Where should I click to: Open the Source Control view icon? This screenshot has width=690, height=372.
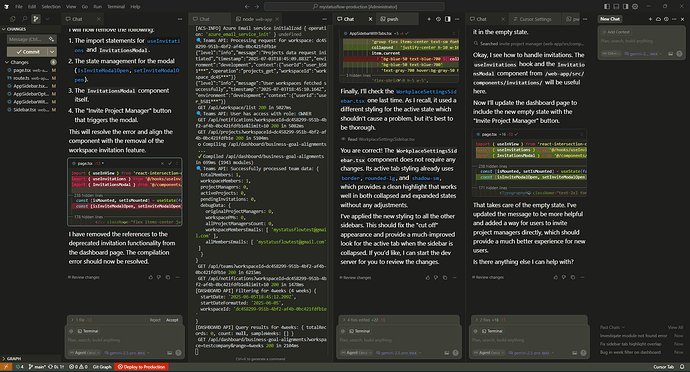tap(36, 19)
